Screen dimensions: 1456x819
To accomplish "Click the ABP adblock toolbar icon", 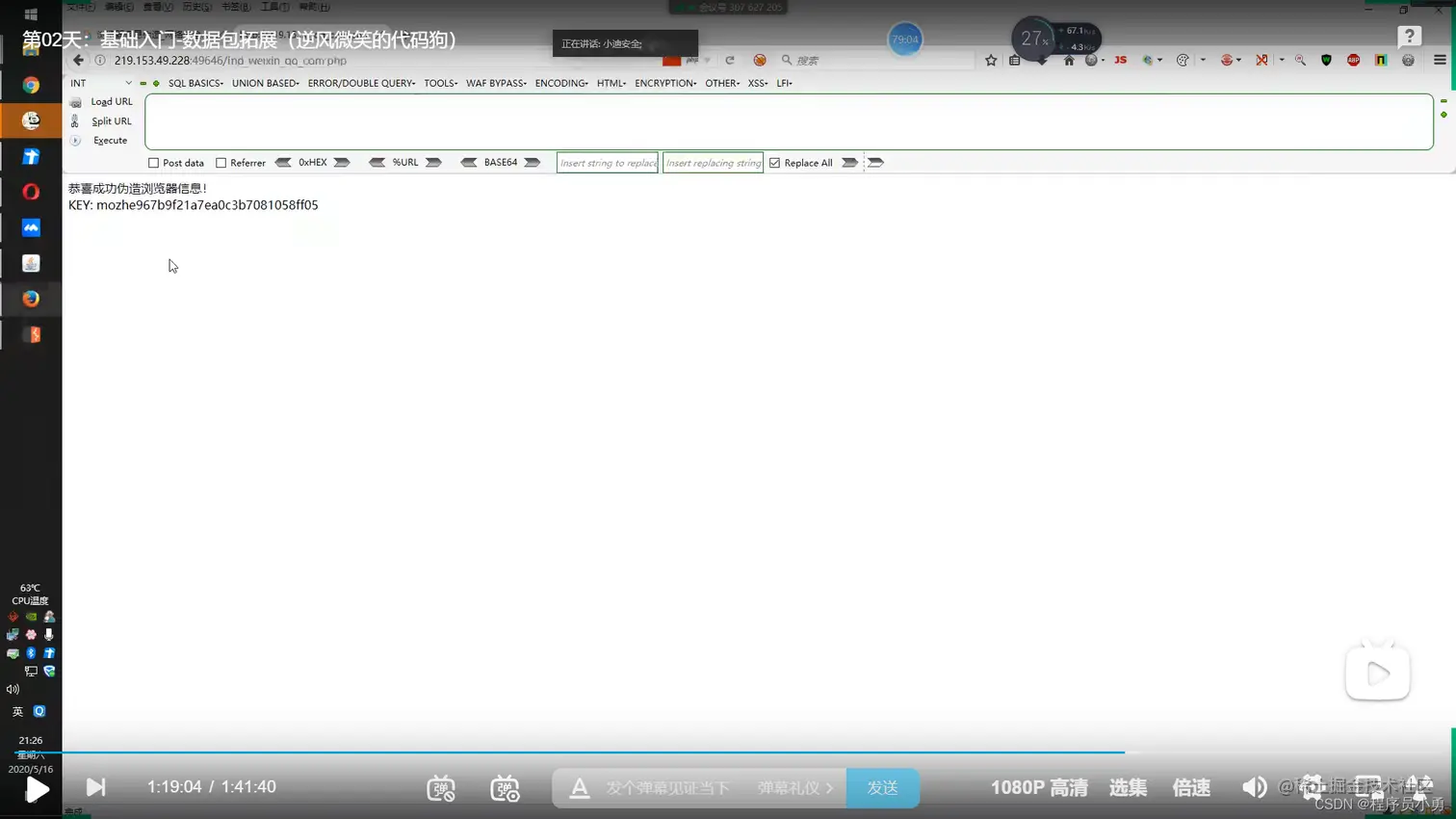I will pyautogui.click(x=1353, y=60).
